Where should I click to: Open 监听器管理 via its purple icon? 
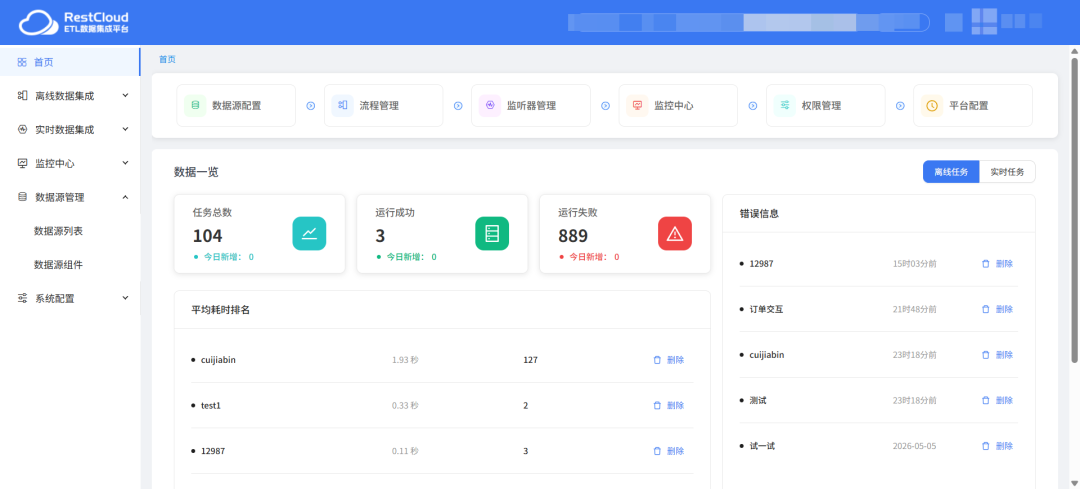pos(490,106)
